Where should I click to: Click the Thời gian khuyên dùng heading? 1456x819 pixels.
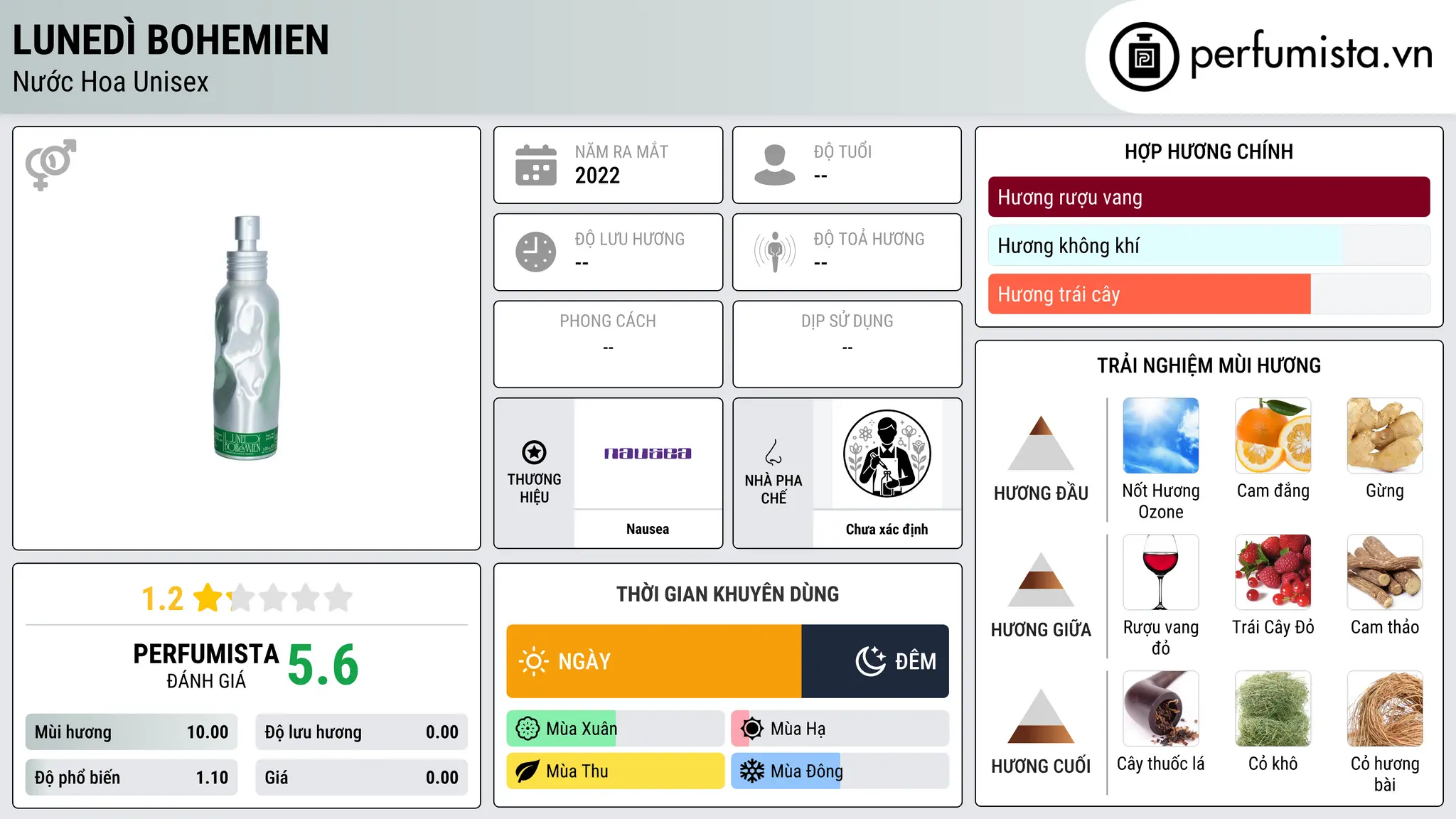click(x=727, y=594)
